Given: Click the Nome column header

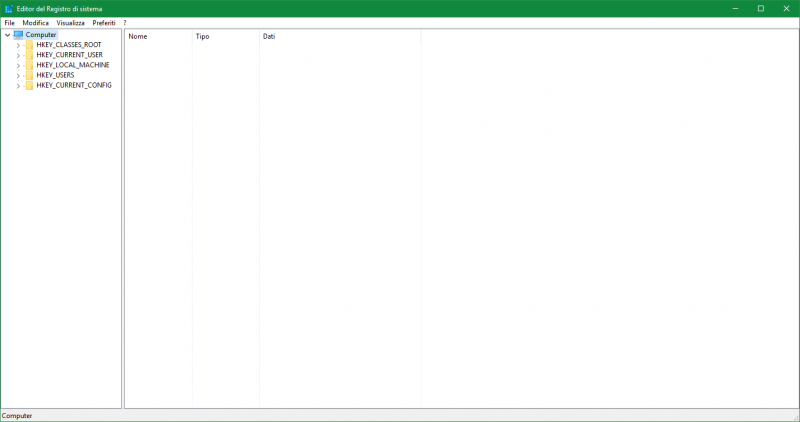Looking at the screenshot, I should (x=158, y=37).
